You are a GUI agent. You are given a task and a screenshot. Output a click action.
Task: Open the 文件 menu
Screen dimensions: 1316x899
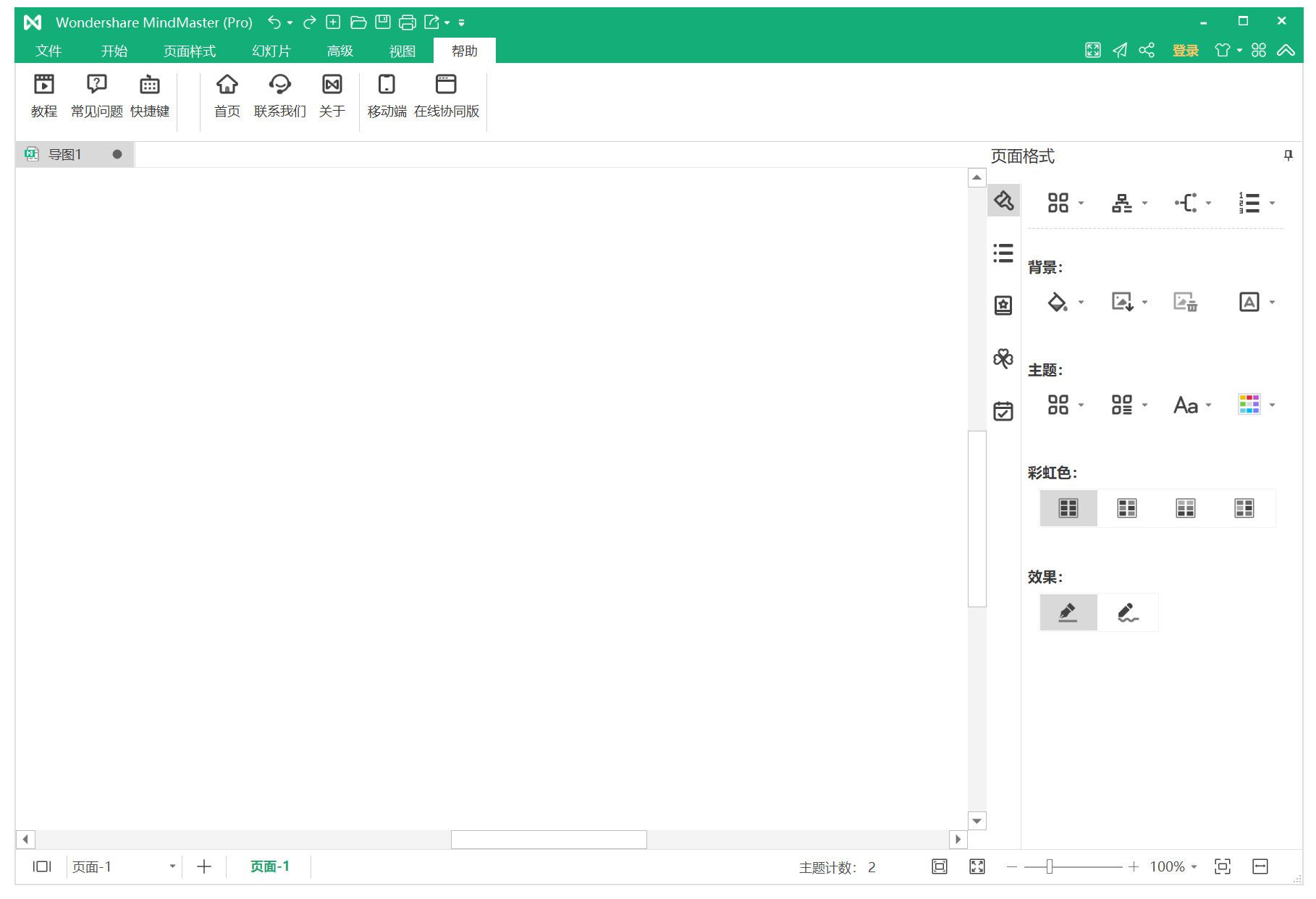48,51
